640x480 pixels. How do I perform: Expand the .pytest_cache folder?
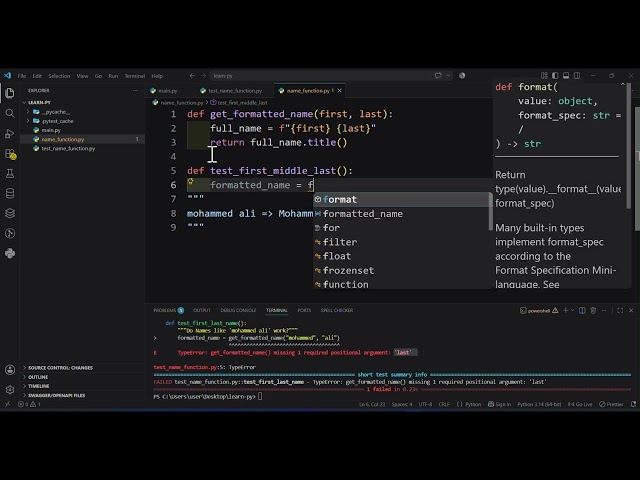click(57, 121)
